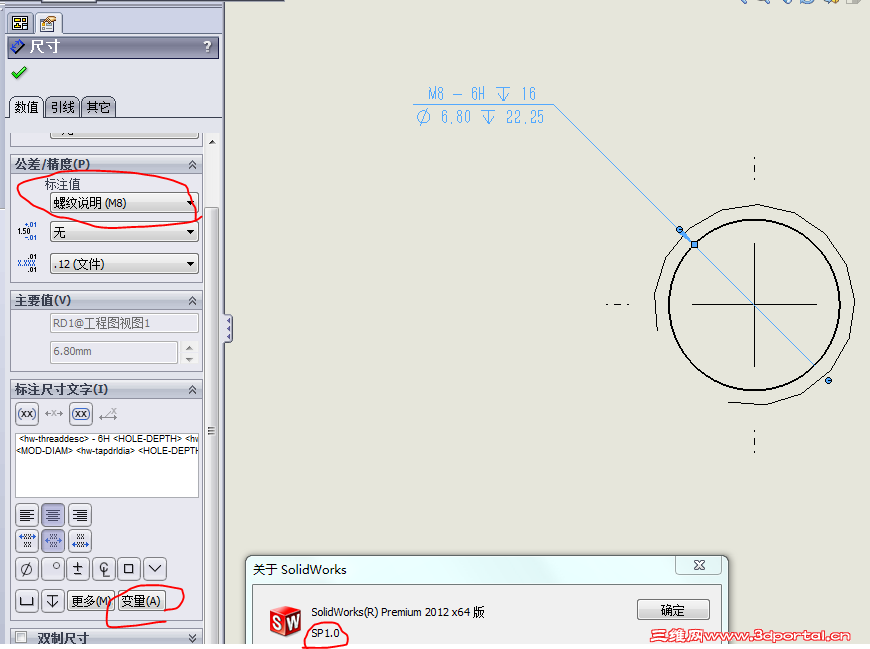Set top vertical justification for text
Screen dimensions: 870x649
coord(27,541)
